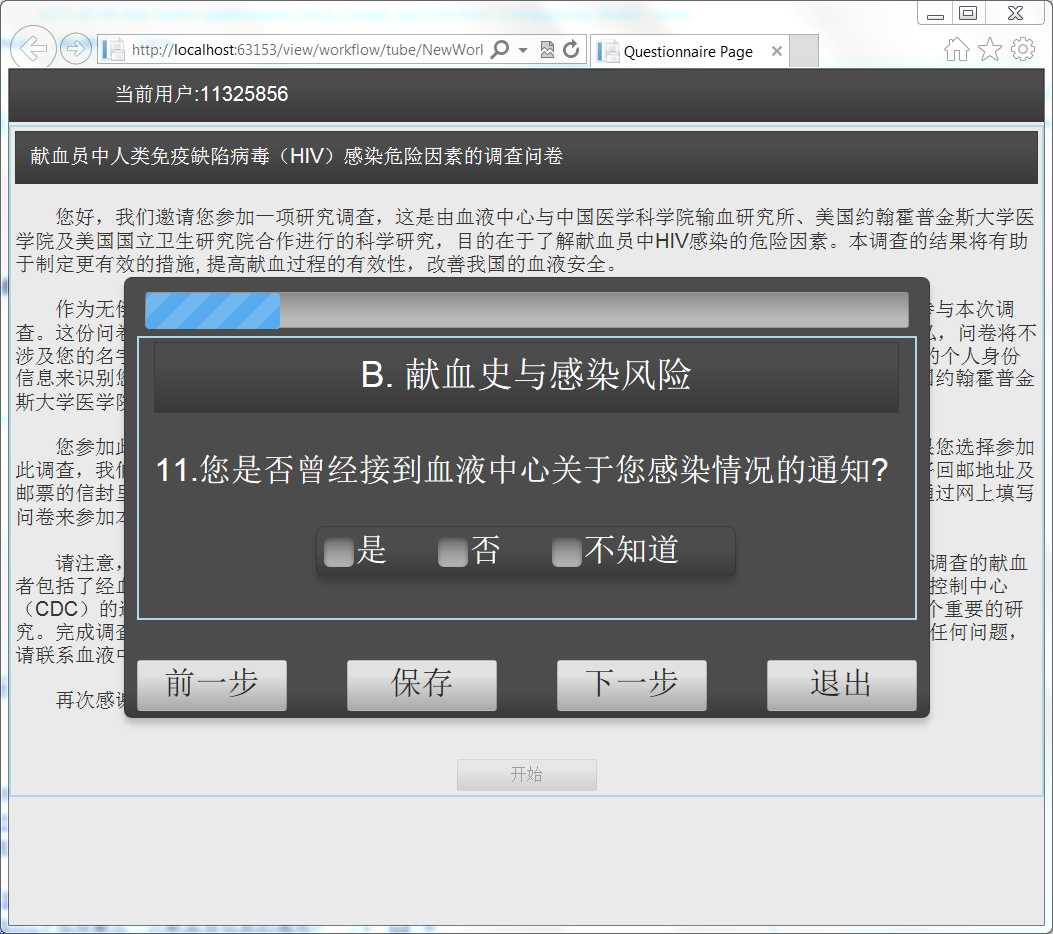Open a new blank tab
The width and height of the screenshot is (1053, 934).
[x=804, y=51]
